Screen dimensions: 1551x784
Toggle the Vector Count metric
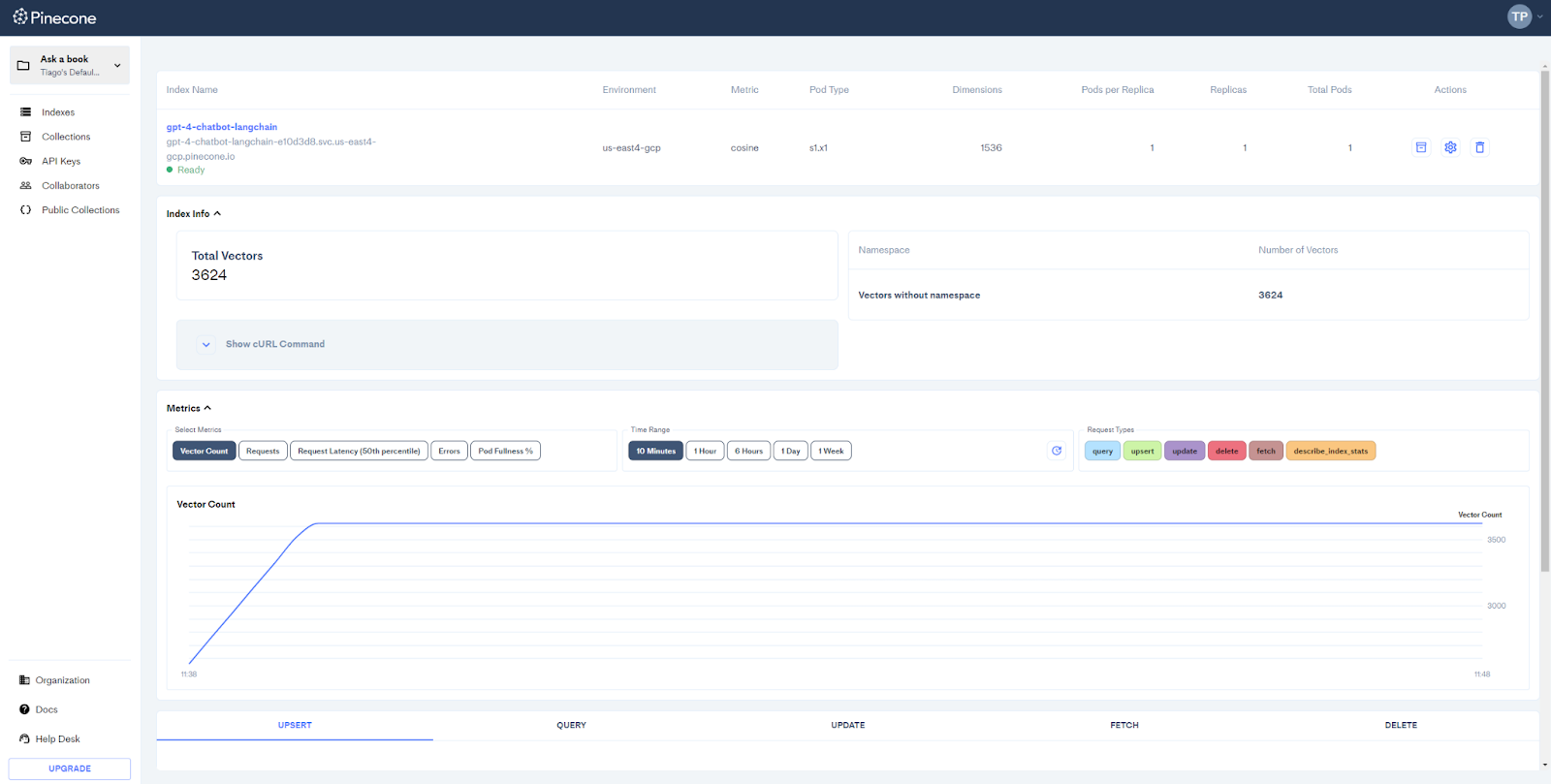point(205,451)
